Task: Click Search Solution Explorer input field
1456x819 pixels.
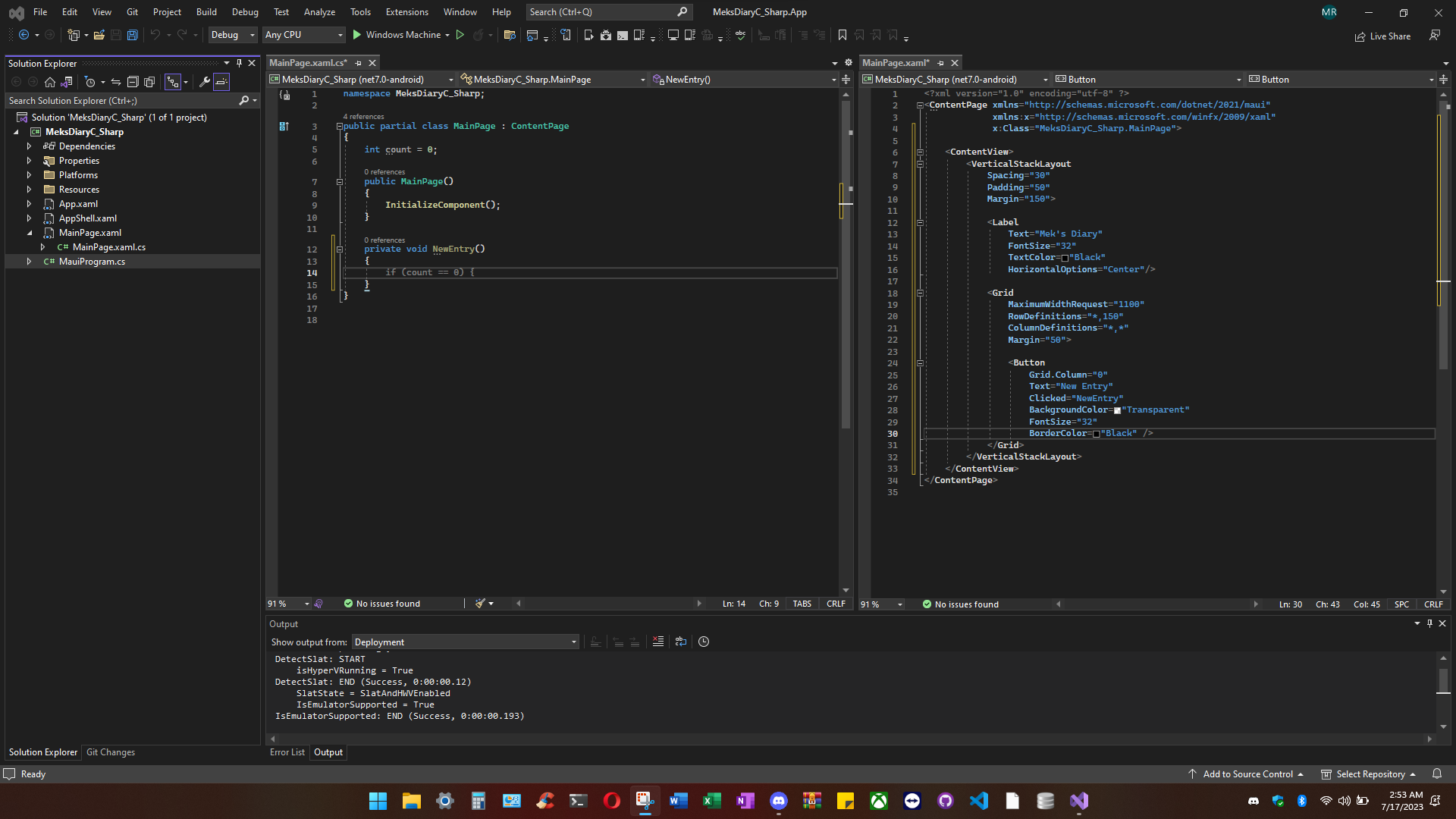Action: [121, 101]
